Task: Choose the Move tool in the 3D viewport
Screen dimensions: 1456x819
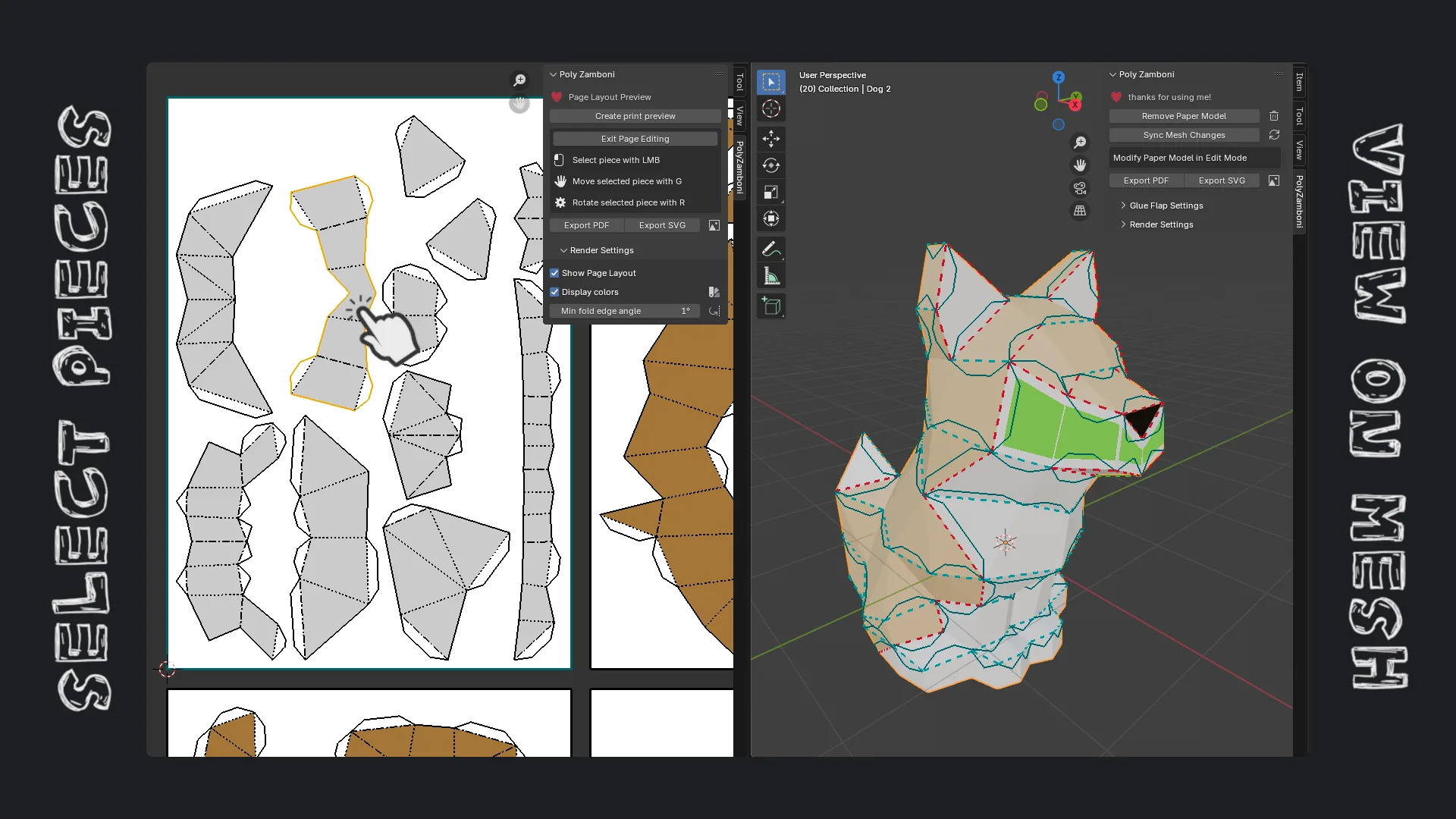Action: point(770,139)
